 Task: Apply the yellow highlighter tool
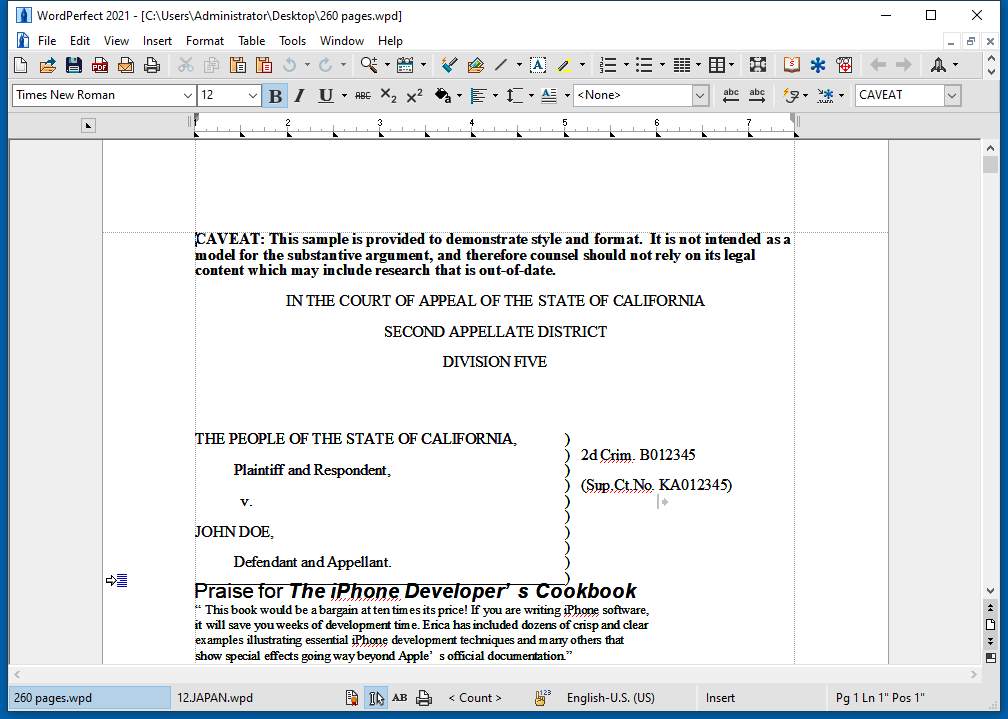pyautogui.click(x=564, y=65)
